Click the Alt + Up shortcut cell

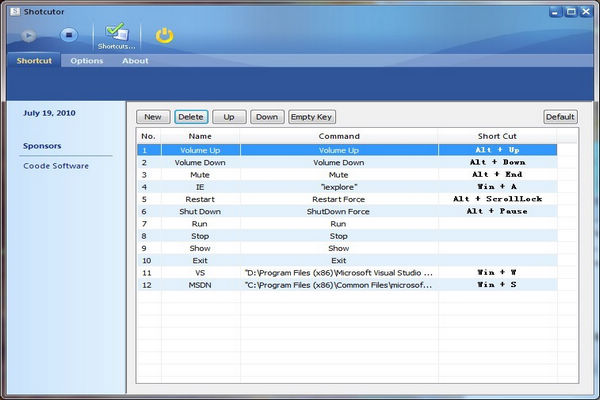tap(497, 150)
